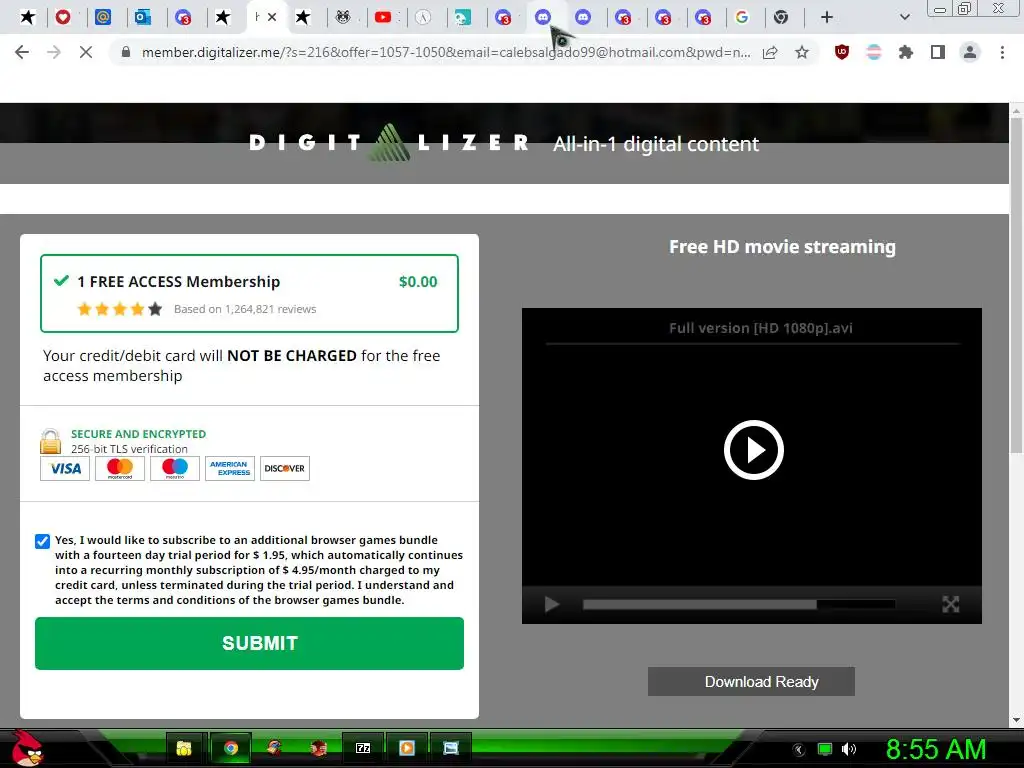
Task: Open the Angry Birds start button
Action: coord(27,748)
